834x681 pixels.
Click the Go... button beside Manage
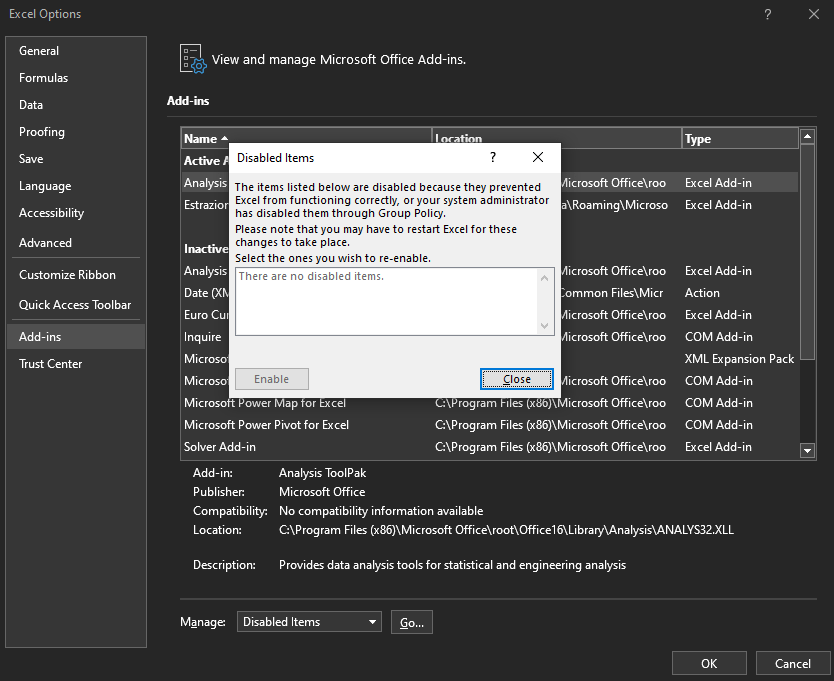(x=412, y=622)
